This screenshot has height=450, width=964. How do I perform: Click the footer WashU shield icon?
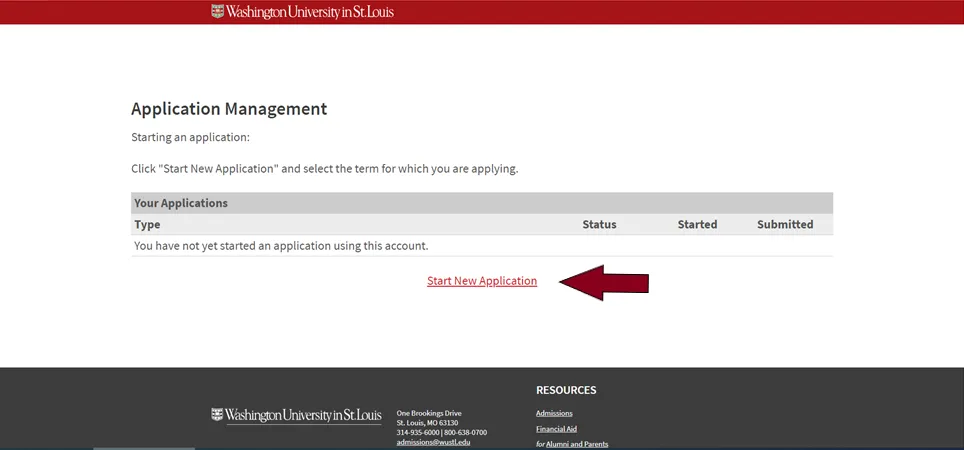coord(217,414)
